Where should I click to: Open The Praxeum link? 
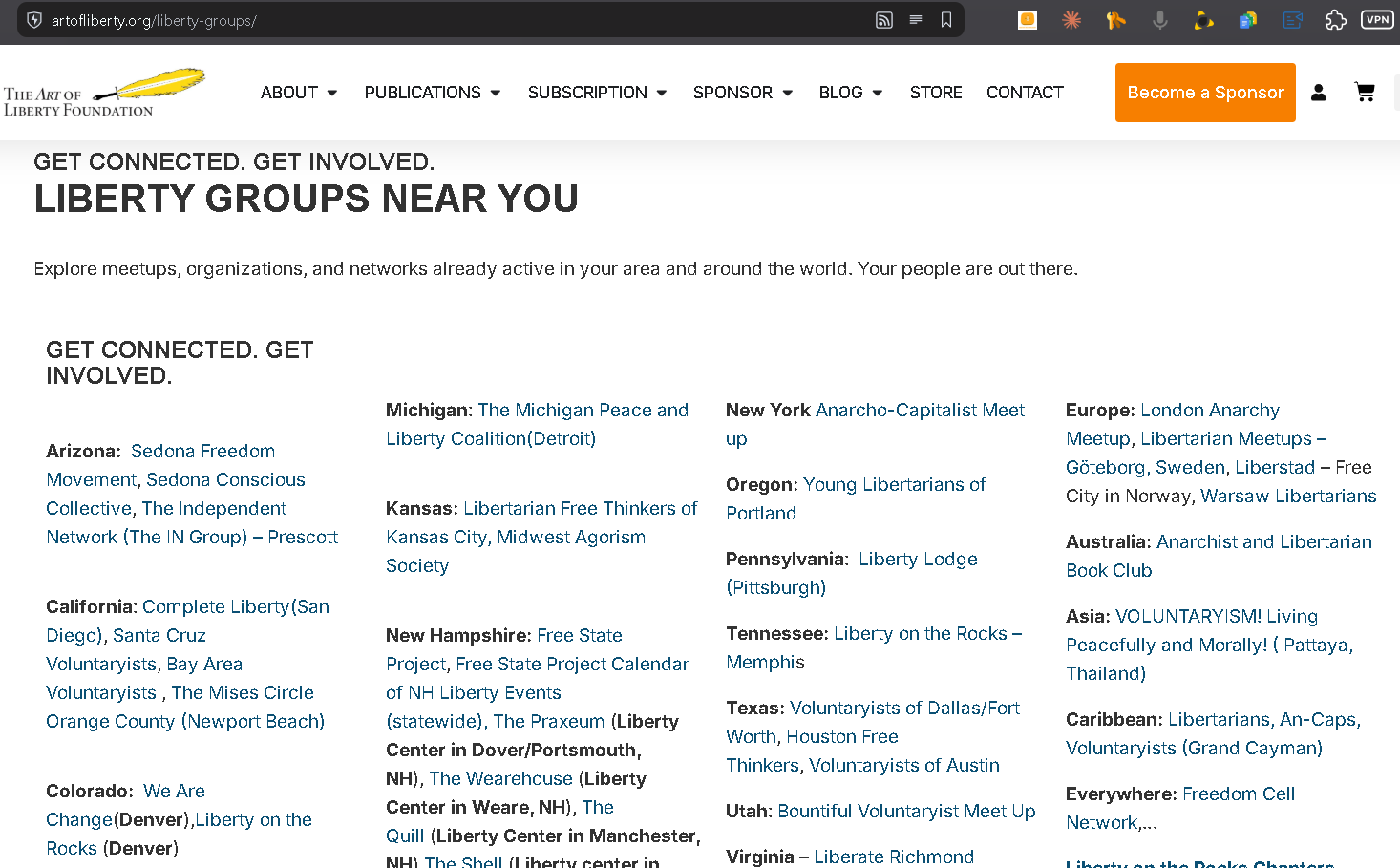549,721
